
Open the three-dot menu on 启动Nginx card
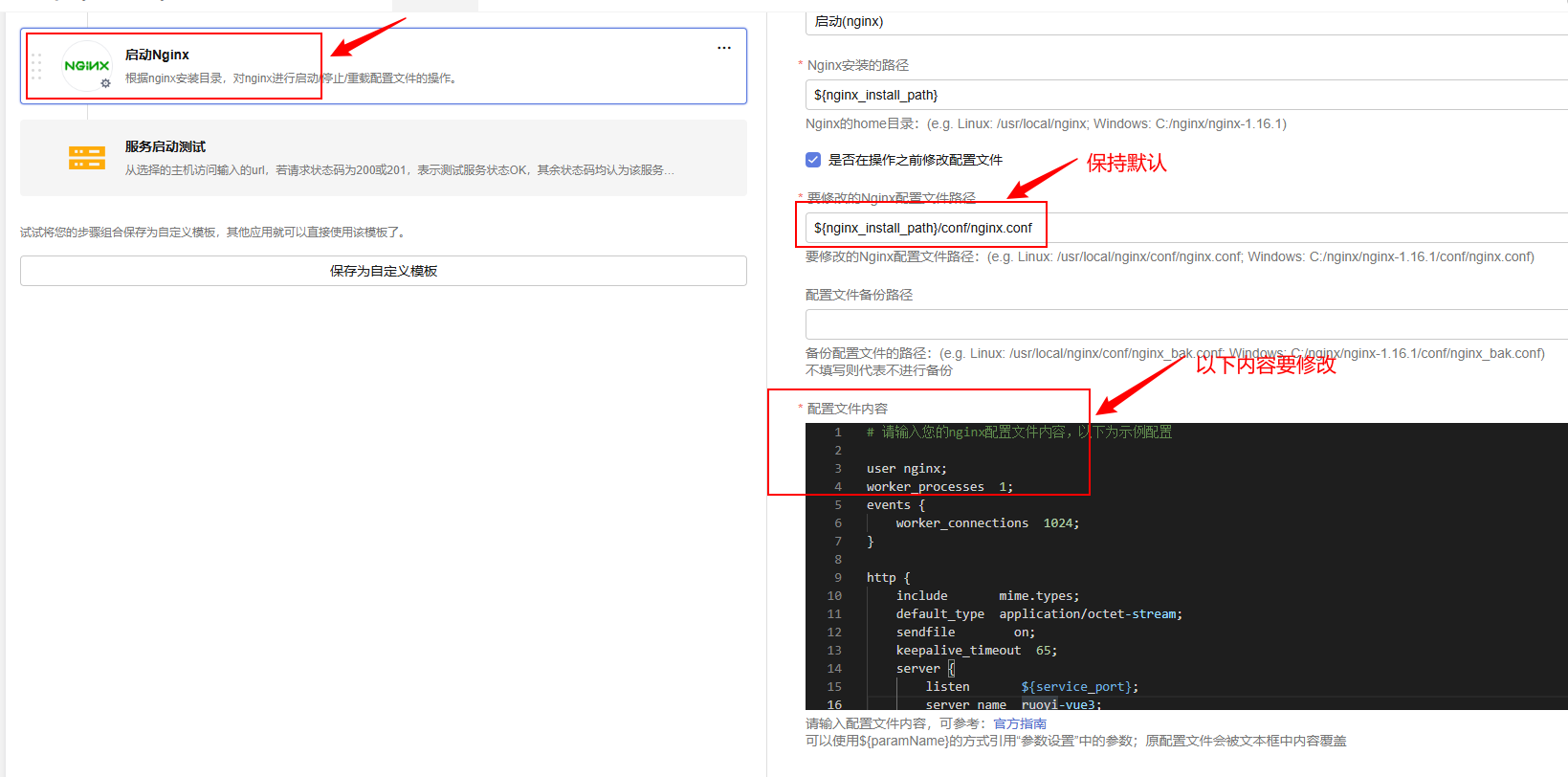tap(724, 48)
